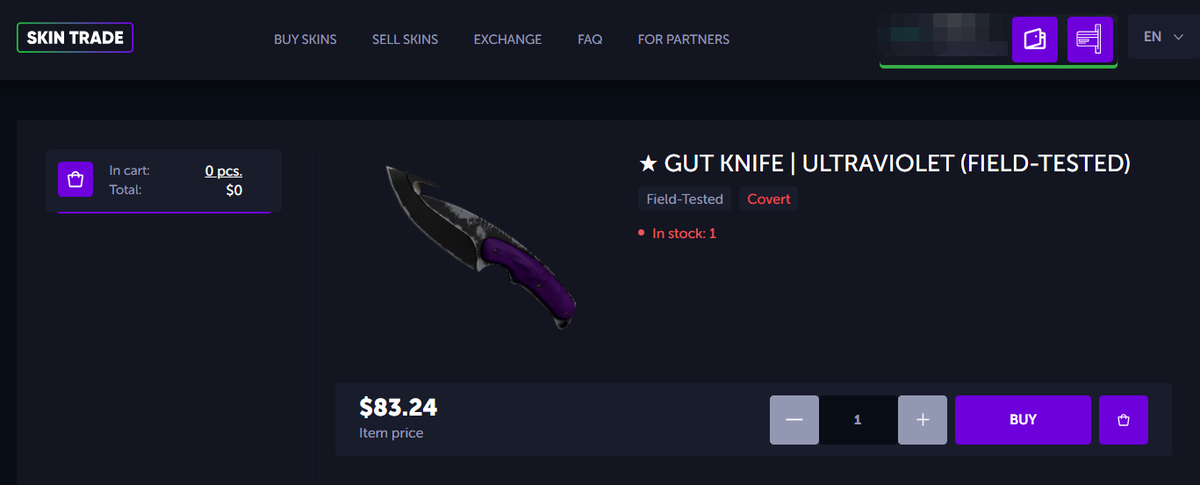The width and height of the screenshot is (1200, 485).
Task: Increase quantity with the plus button
Action: tap(923, 420)
